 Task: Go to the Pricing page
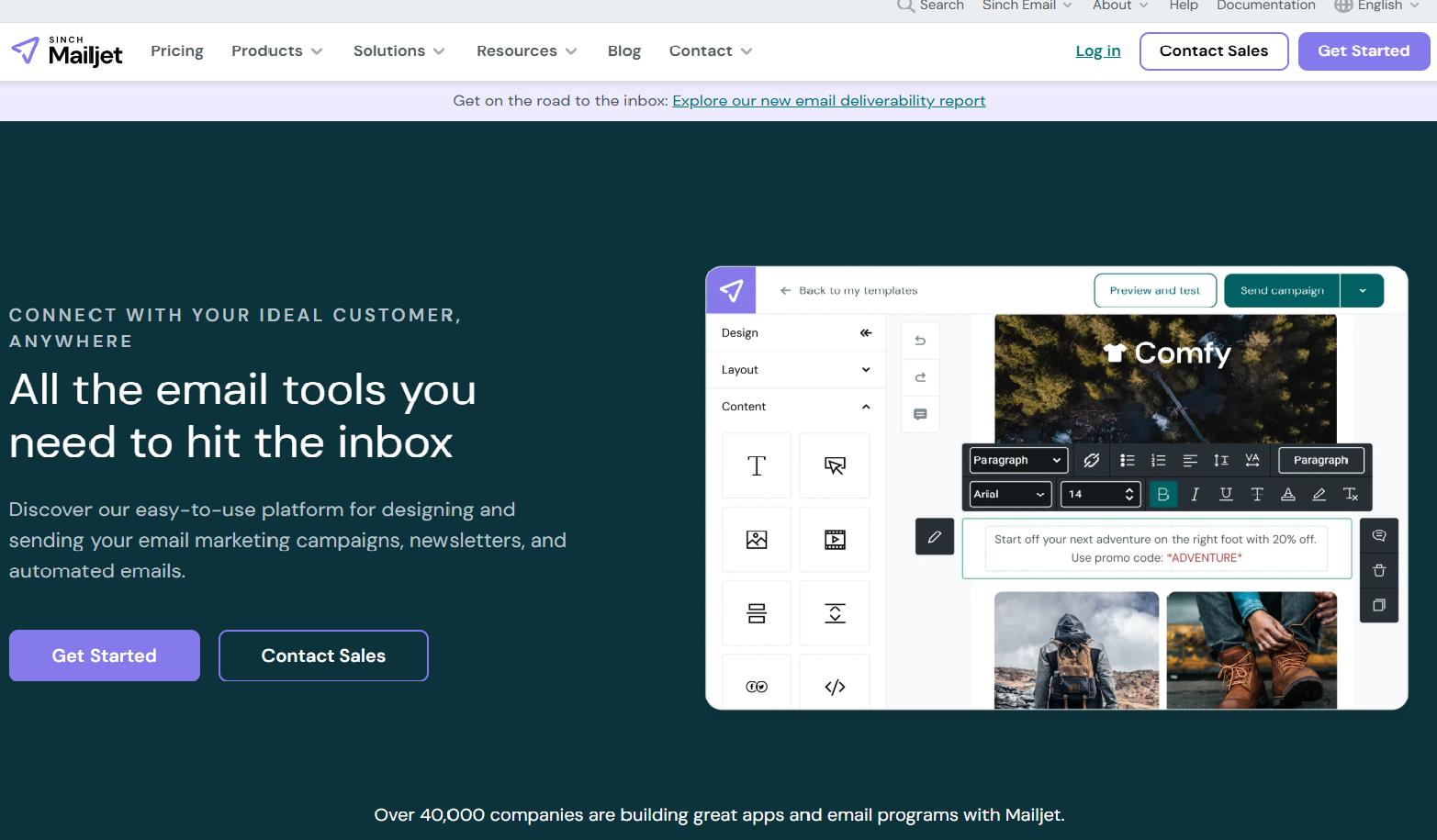tap(177, 51)
